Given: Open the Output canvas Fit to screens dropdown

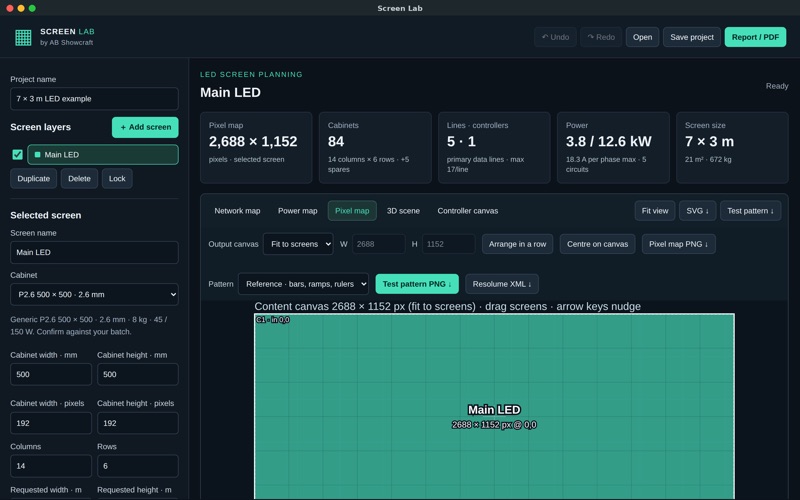Looking at the screenshot, I should pyautogui.click(x=298, y=244).
